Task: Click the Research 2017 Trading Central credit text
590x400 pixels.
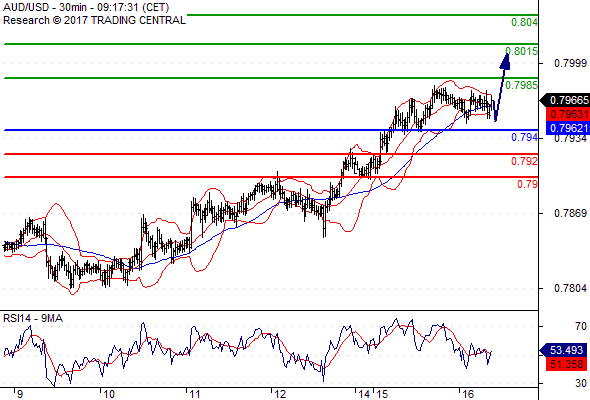Action: click(94, 20)
